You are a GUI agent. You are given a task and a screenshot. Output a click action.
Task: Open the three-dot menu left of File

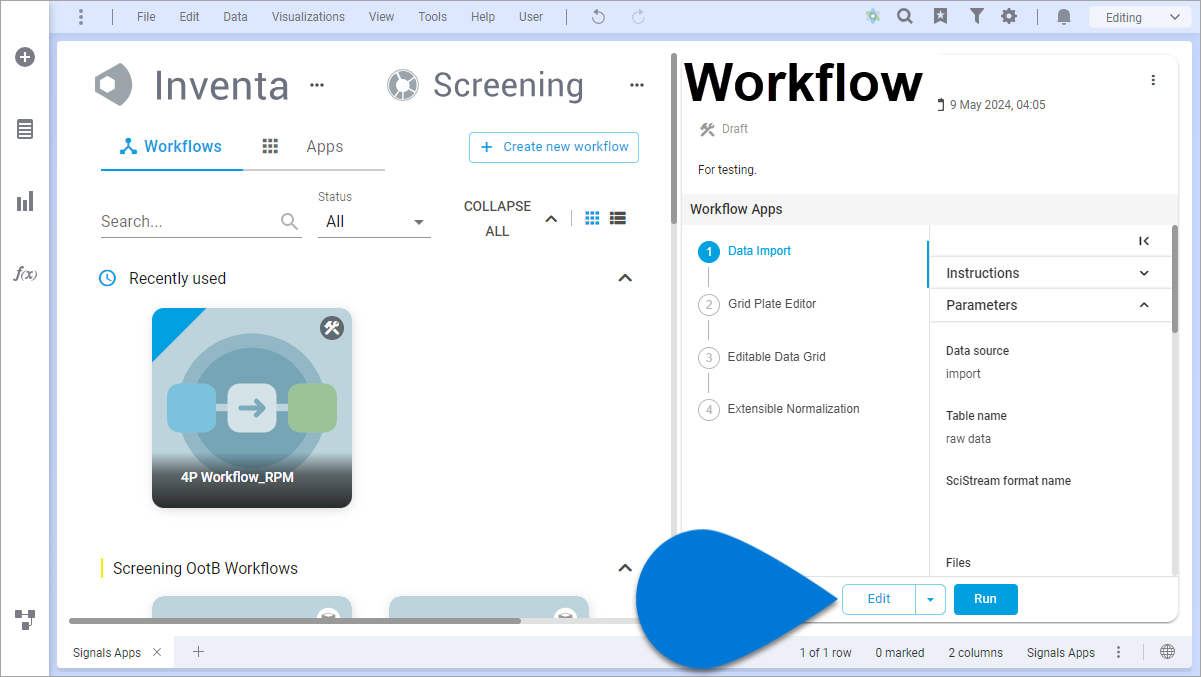81,17
